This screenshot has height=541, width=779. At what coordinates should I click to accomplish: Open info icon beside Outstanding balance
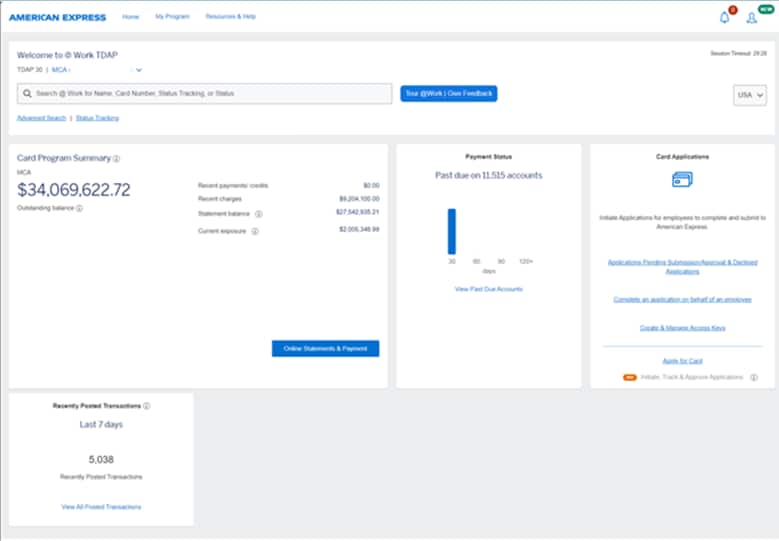pyautogui.click(x=79, y=208)
